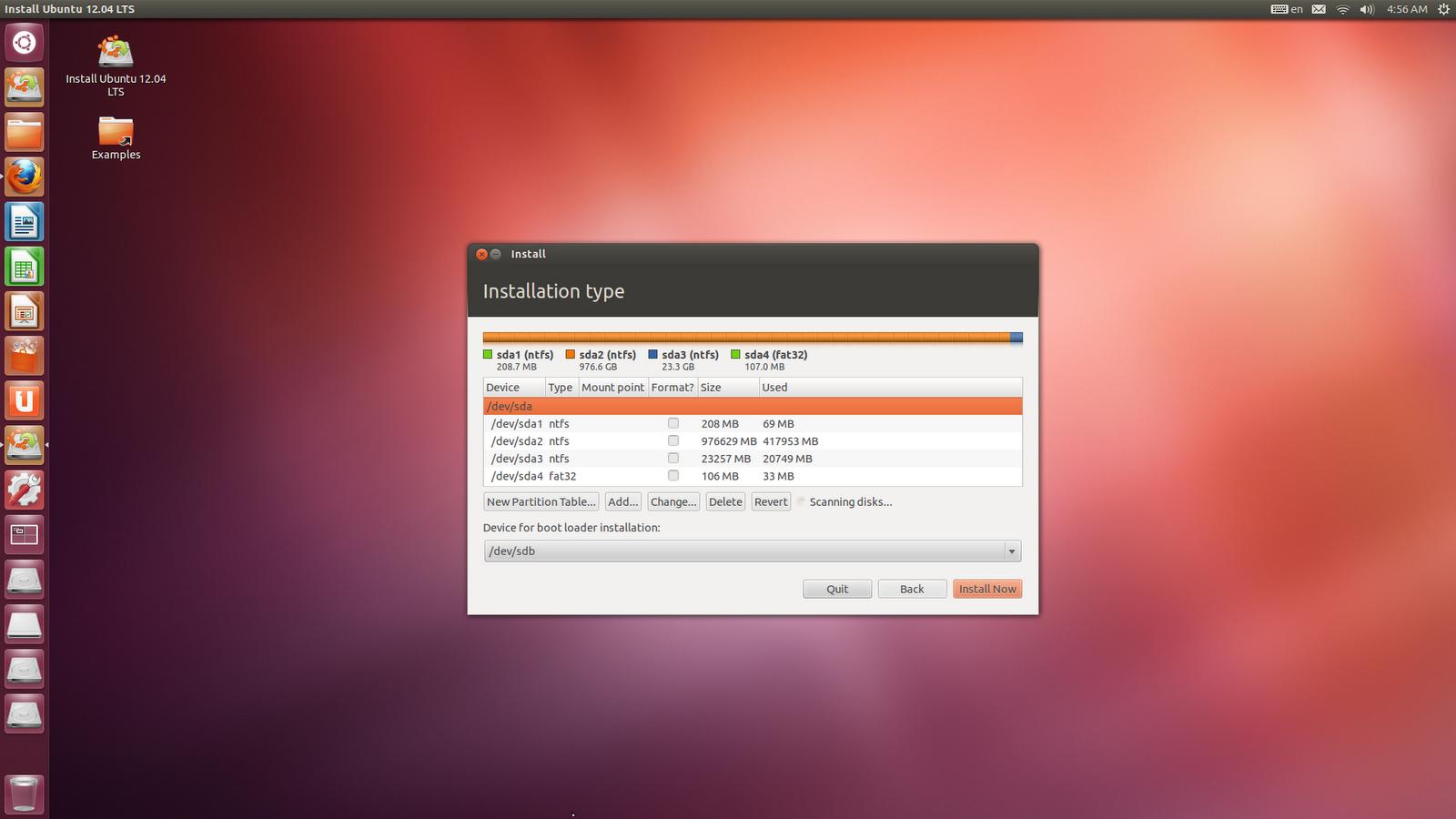Screen dimensions: 1456x819
Task: Open the keyboard layout indicator 'en'
Action: [x=1287, y=9]
